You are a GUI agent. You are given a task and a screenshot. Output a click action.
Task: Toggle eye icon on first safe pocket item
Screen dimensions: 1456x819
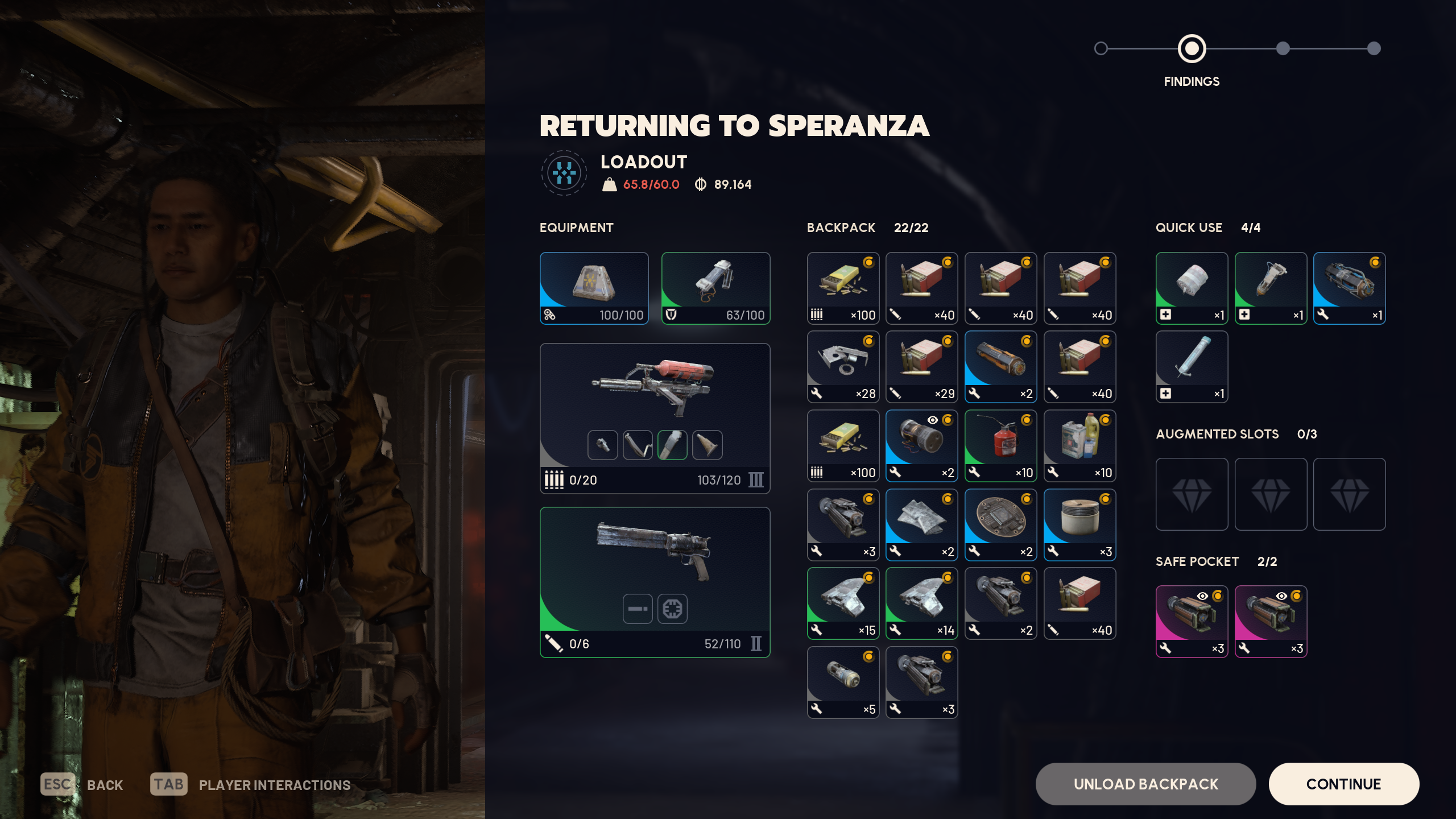pos(1202,596)
